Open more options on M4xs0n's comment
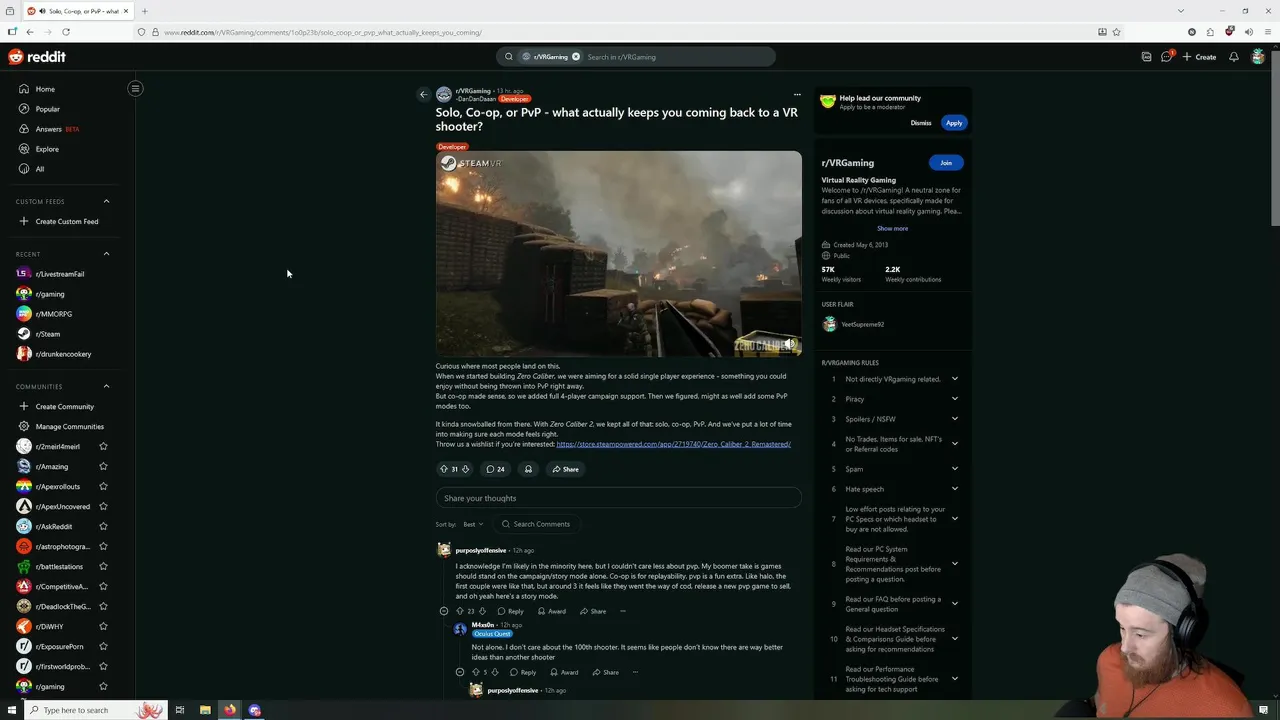The image size is (1280, 720). pos(635,672)
